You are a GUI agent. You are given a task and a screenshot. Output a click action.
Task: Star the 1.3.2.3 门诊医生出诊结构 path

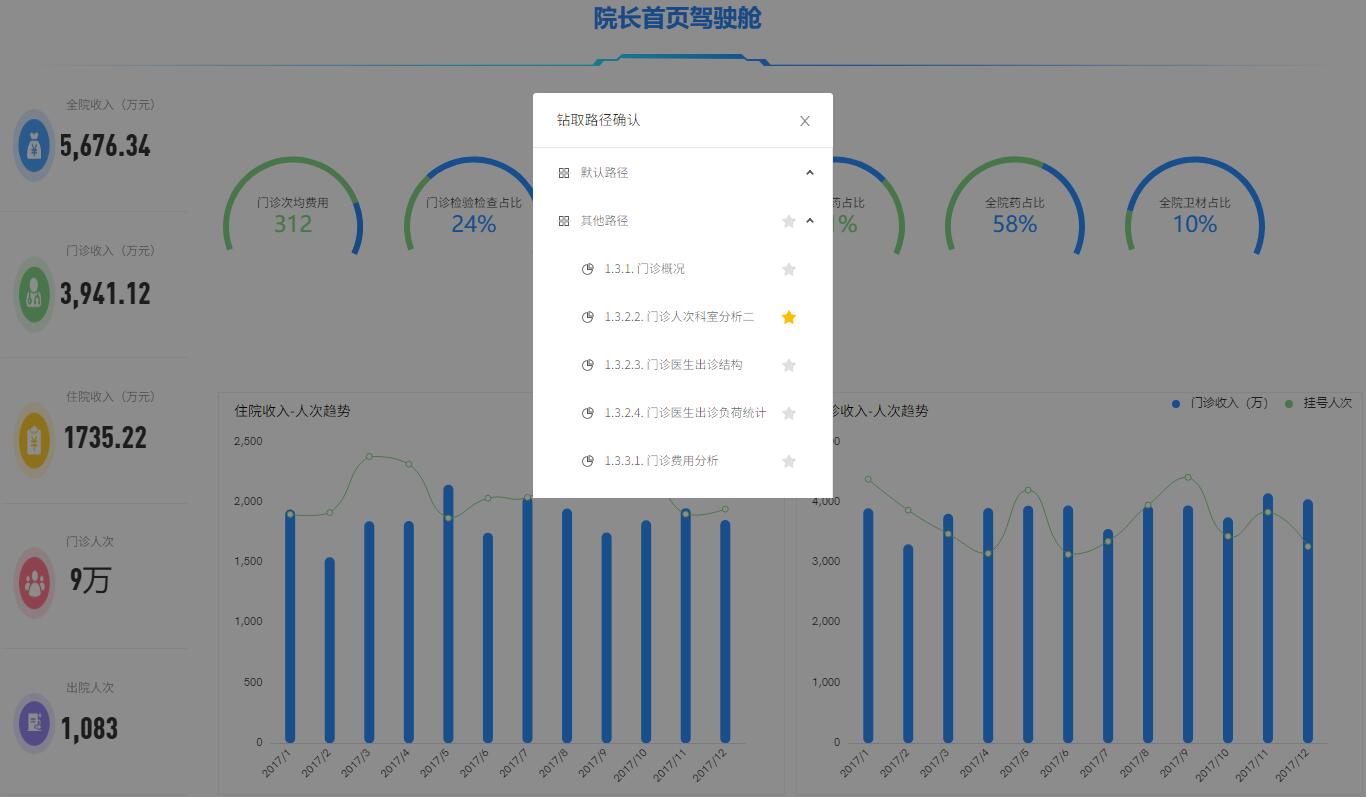tap(789, 365)
